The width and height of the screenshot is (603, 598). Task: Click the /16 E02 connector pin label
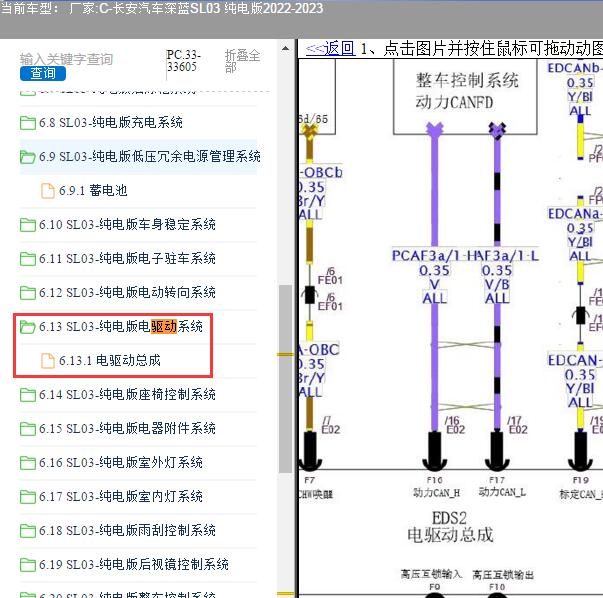click(455, 425)
